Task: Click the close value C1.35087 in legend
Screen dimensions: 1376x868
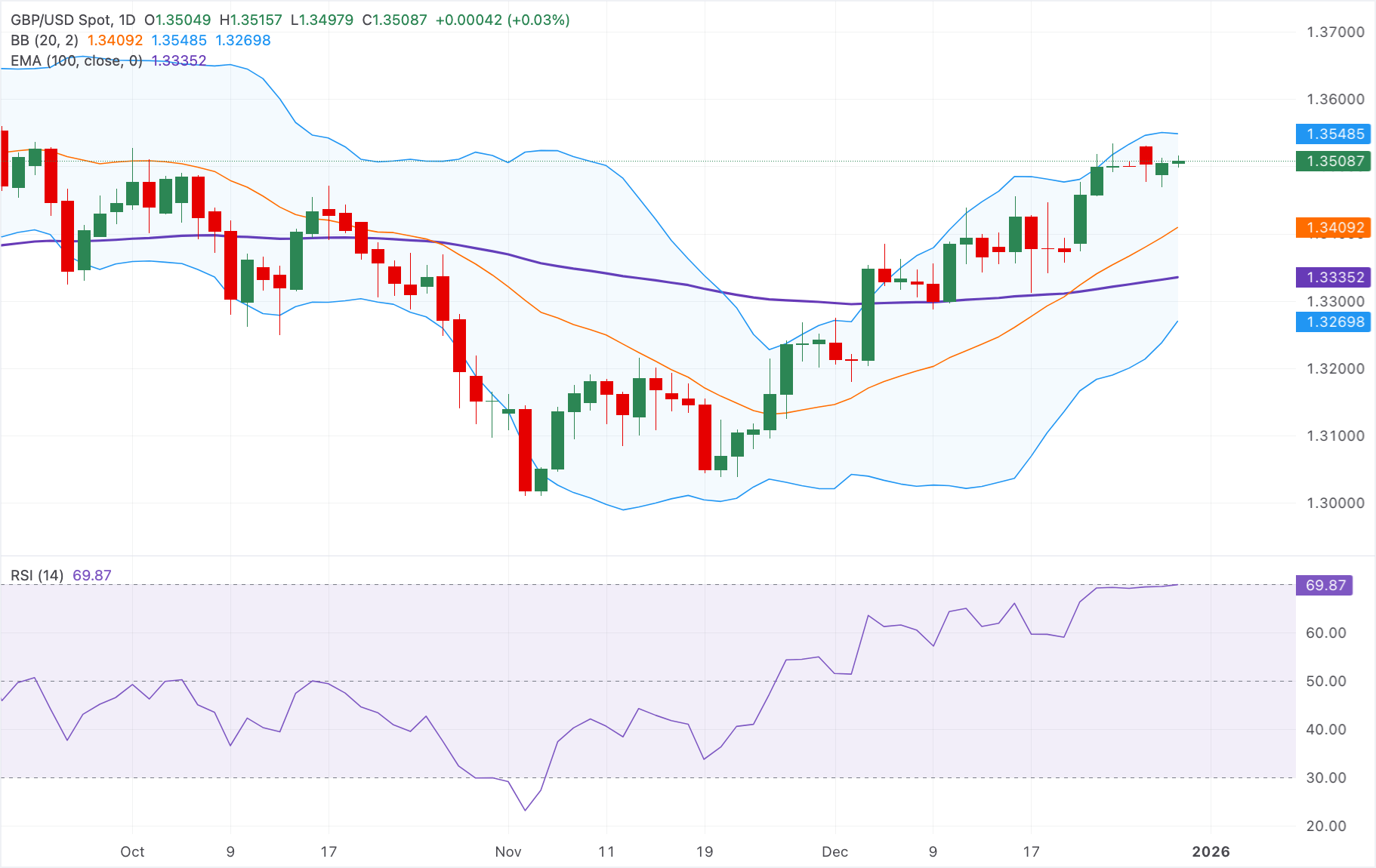Action: 396,20
